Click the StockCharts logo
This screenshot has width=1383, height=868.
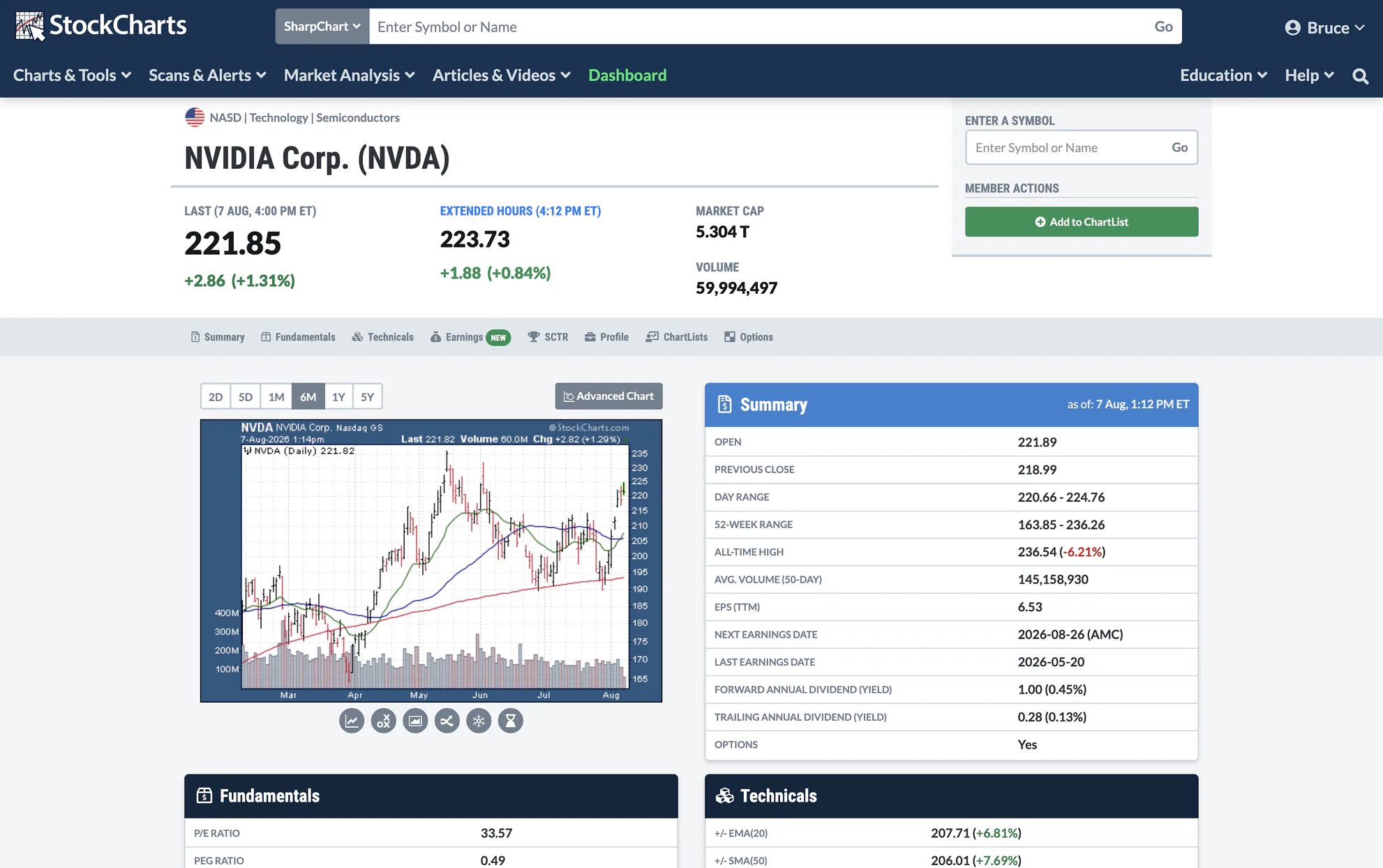click(101, 26)
